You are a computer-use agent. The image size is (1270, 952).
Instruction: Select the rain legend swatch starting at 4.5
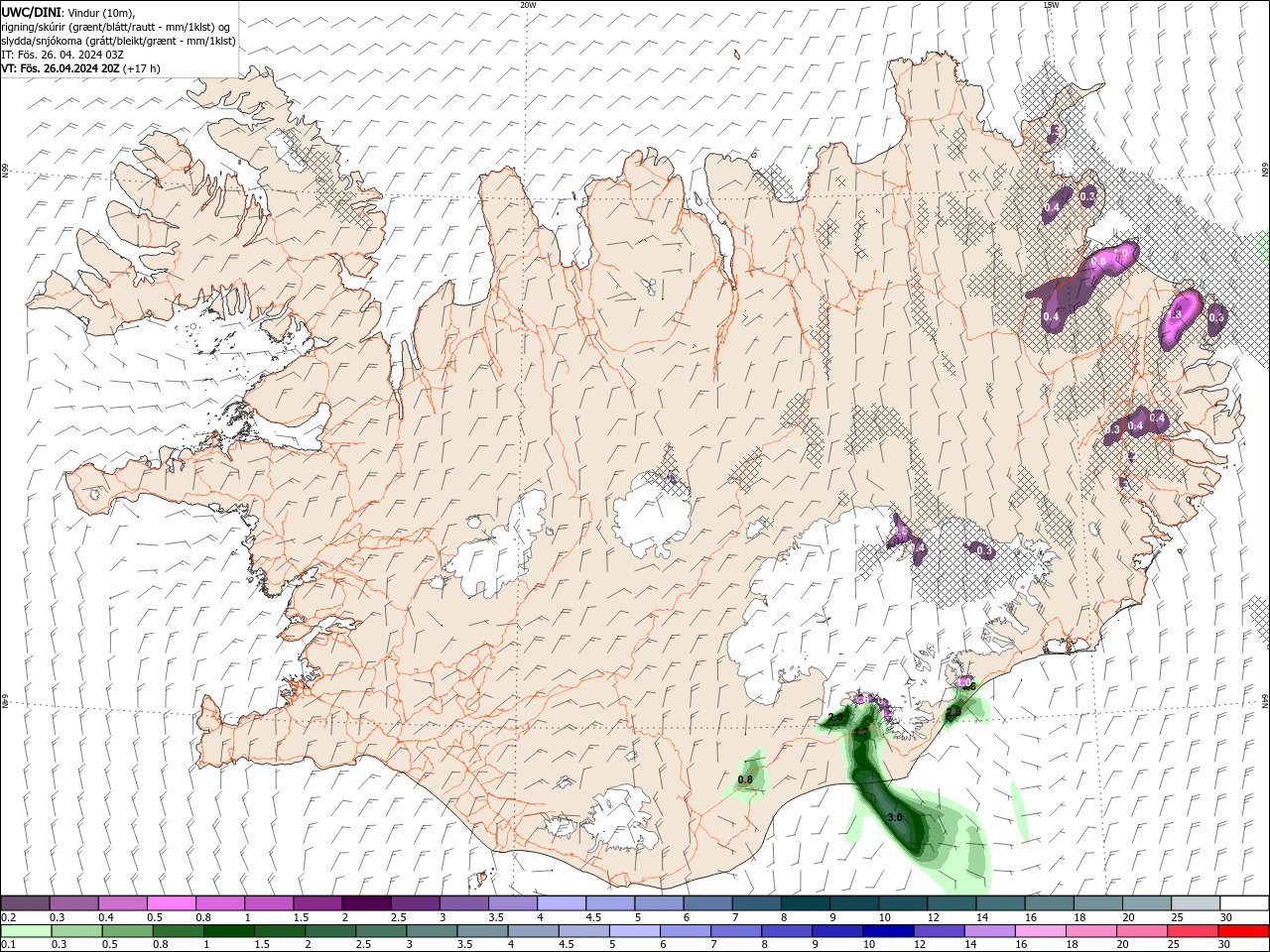click(x=583, y=931)
